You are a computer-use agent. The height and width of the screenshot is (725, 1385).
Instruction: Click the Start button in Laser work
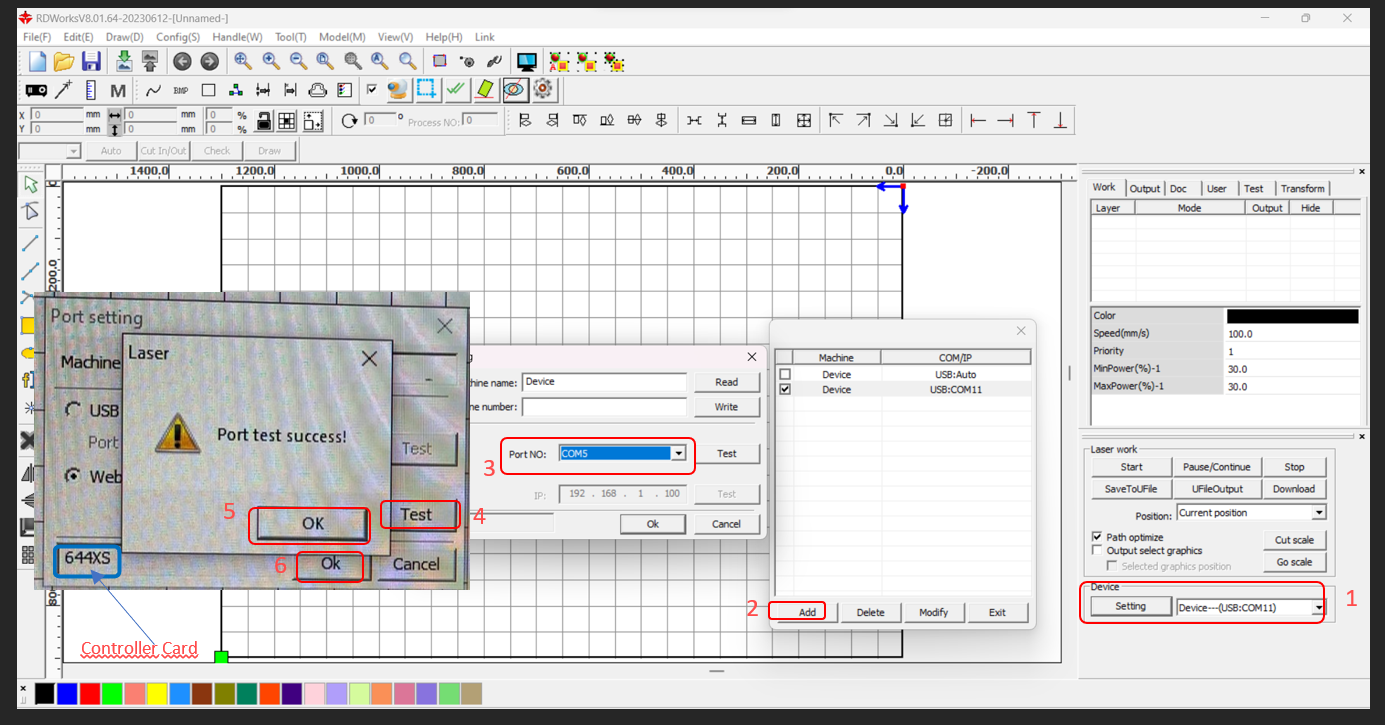(1131, 467)
